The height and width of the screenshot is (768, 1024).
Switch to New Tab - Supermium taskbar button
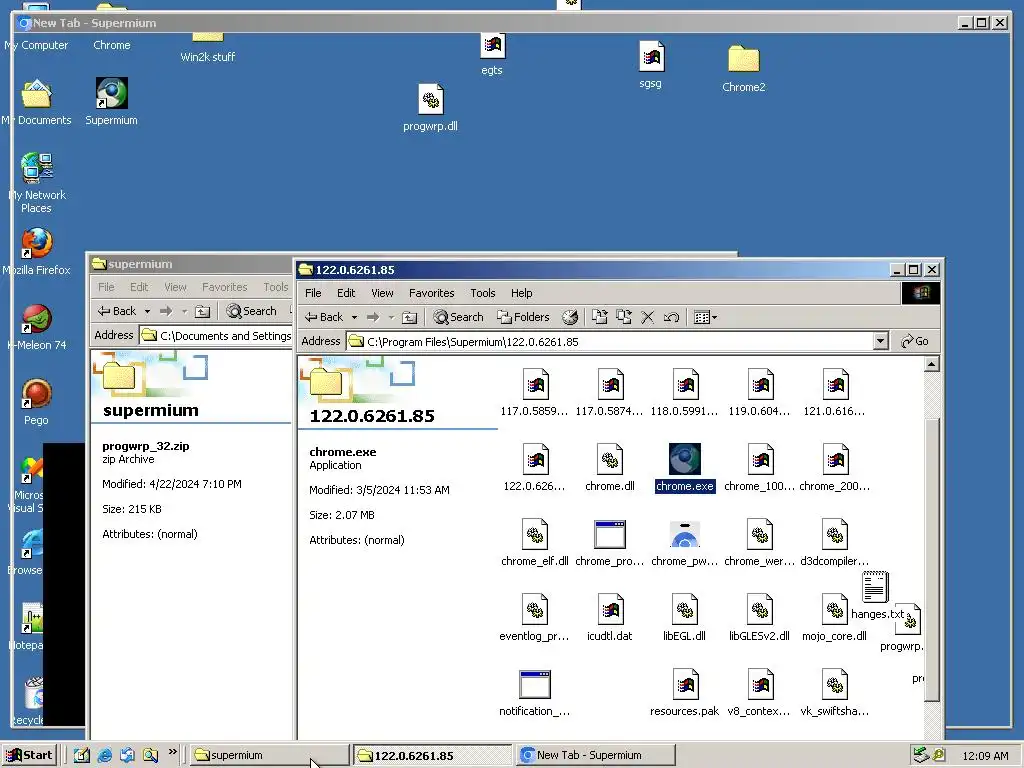coord(595,755)
